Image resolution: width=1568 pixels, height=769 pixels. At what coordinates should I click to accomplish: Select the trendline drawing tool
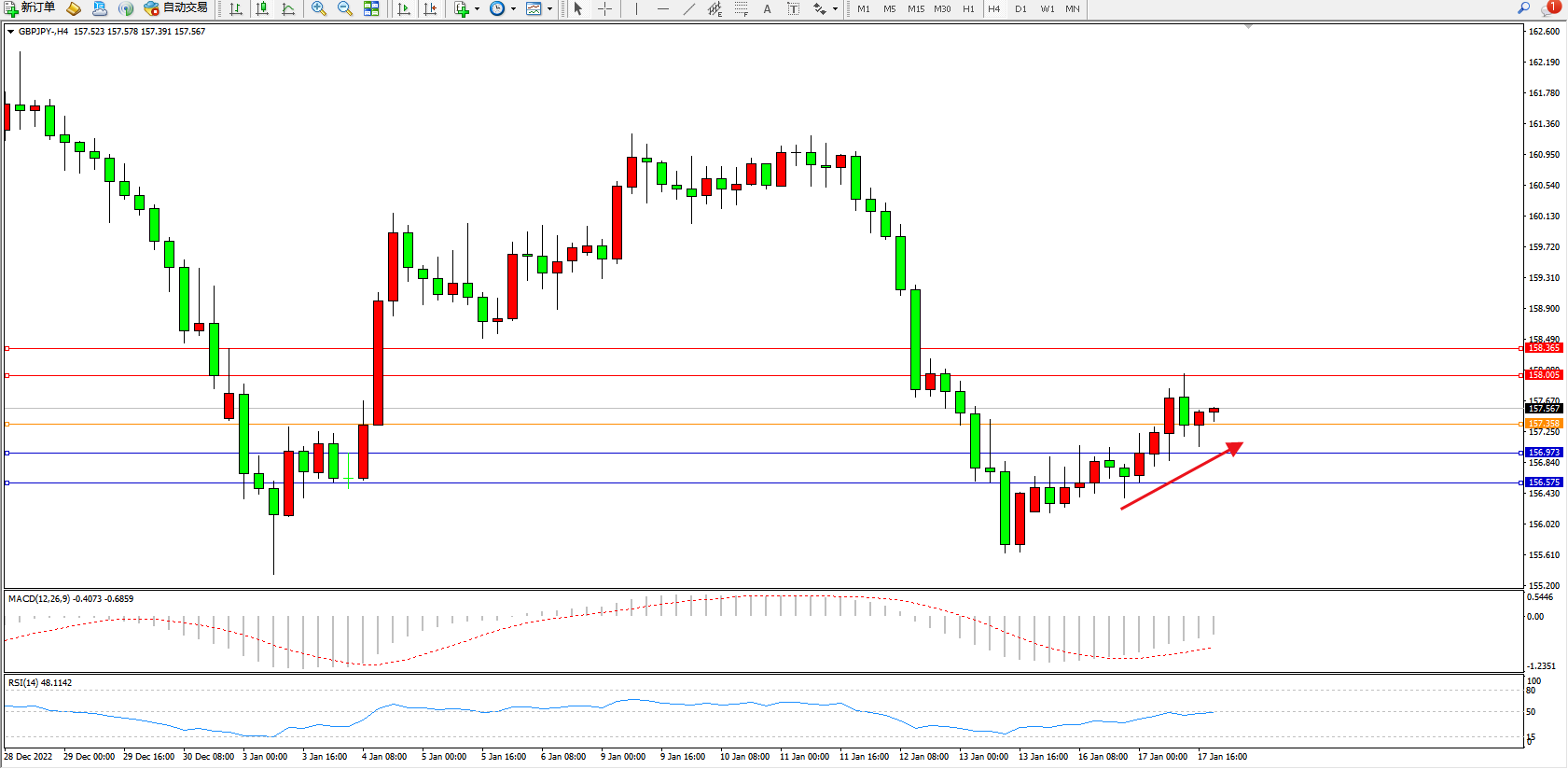click(688, 8)
